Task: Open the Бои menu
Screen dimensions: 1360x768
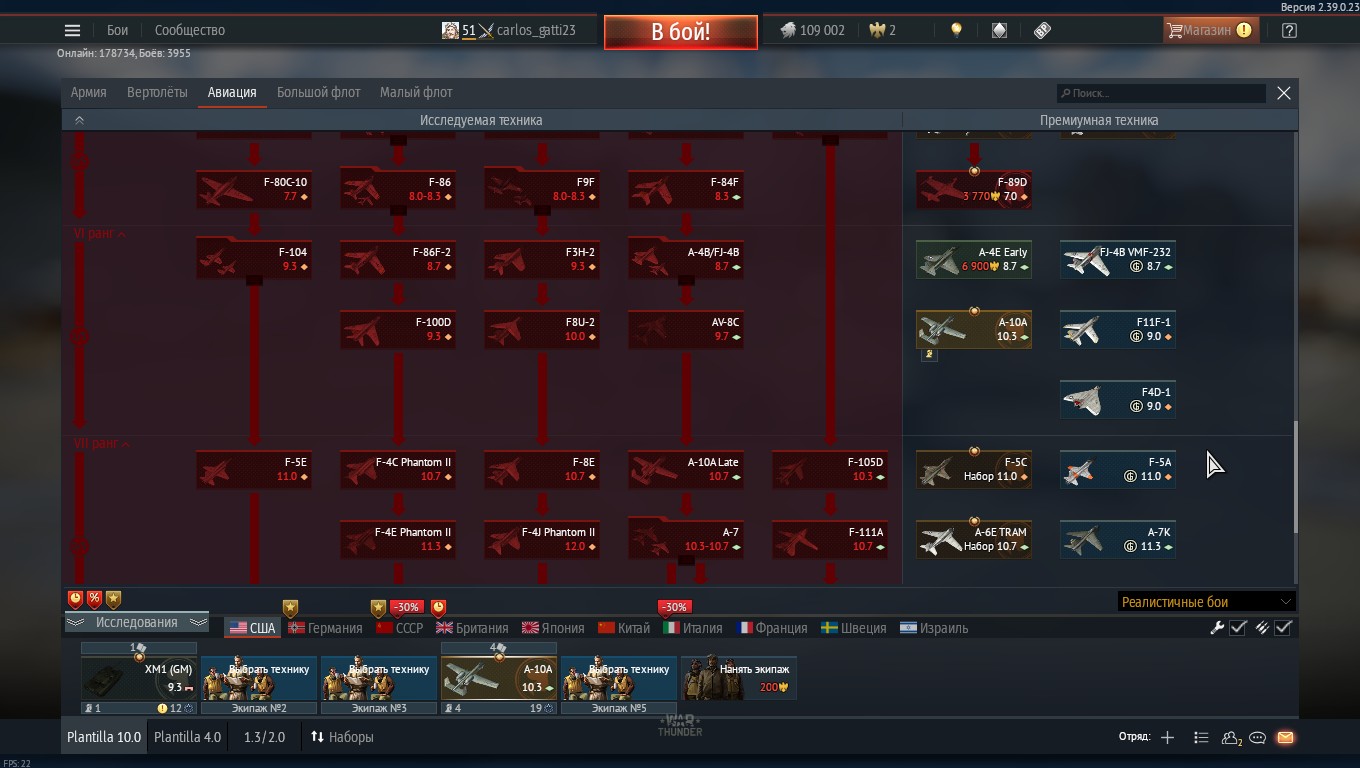Action: [x=117, y=30]
